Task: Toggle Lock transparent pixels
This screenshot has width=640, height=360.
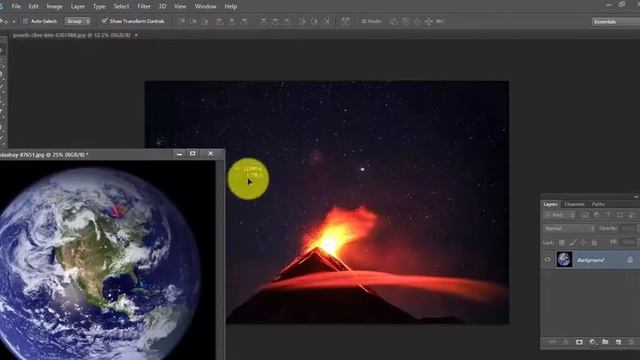Action: 562,242
